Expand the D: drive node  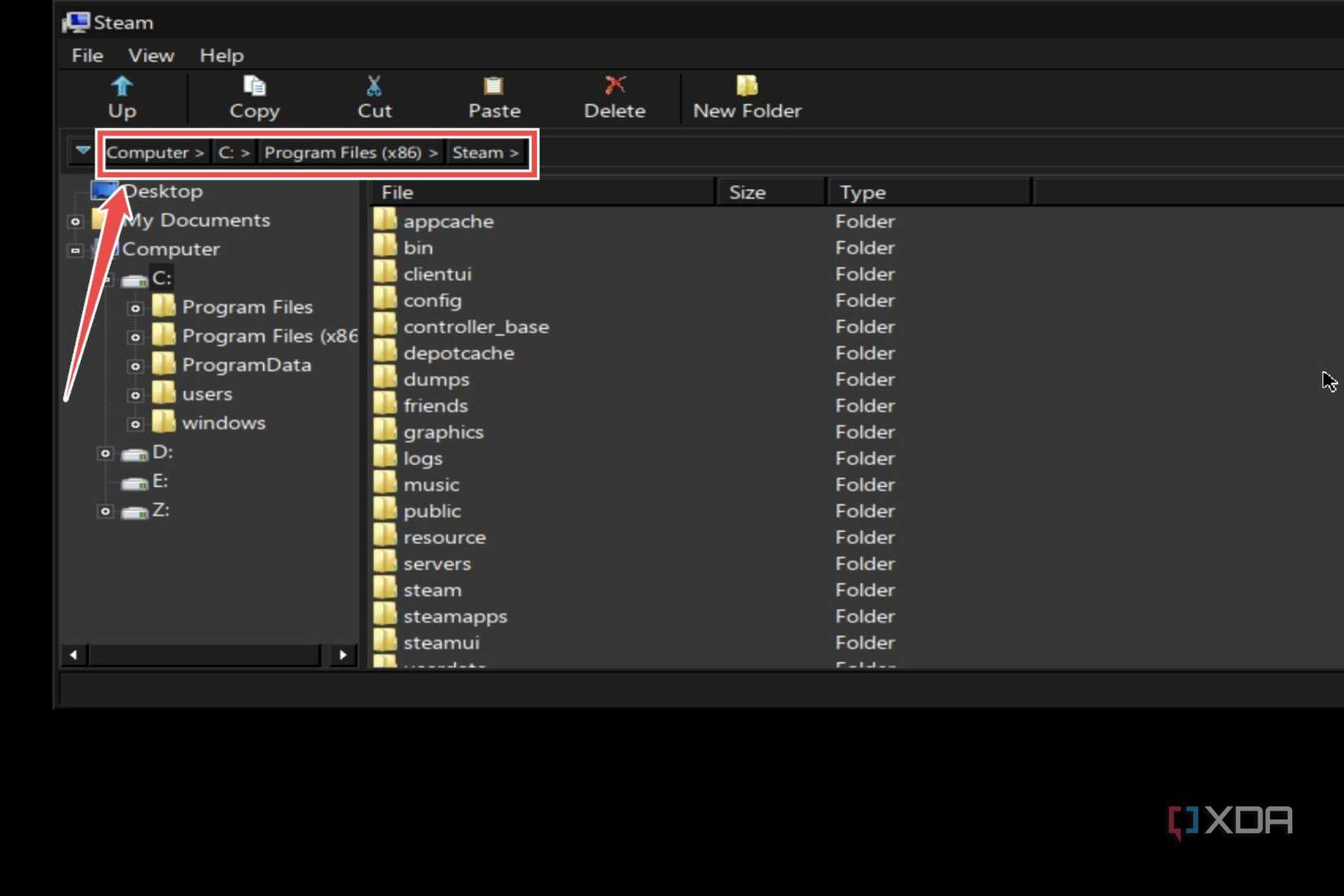[x=105, y=454]
